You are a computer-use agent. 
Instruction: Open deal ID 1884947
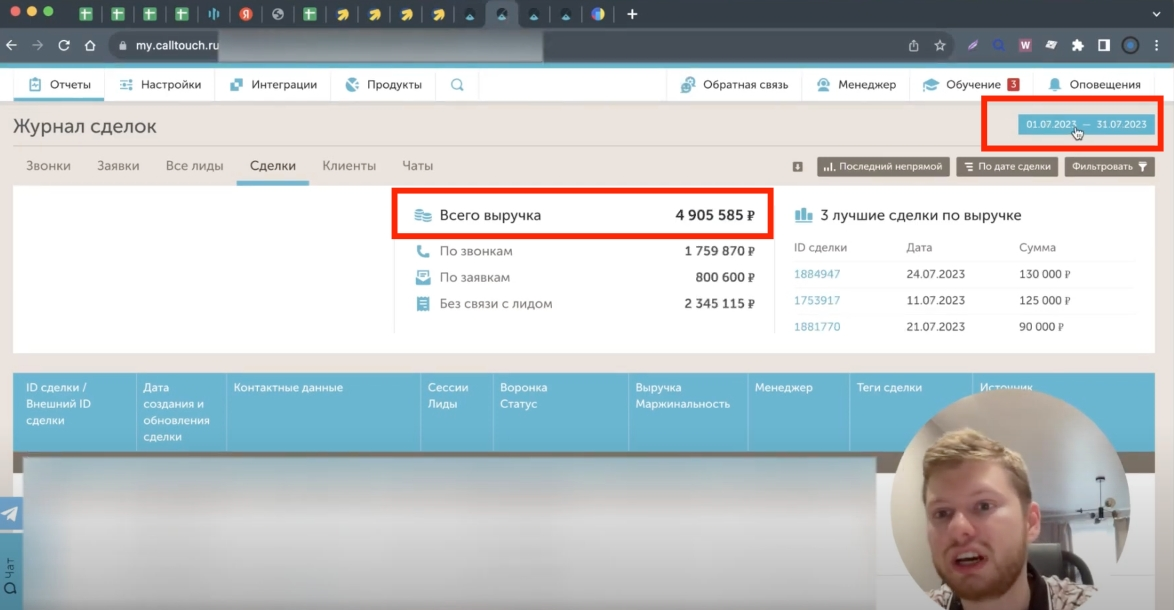click(817, 274)
